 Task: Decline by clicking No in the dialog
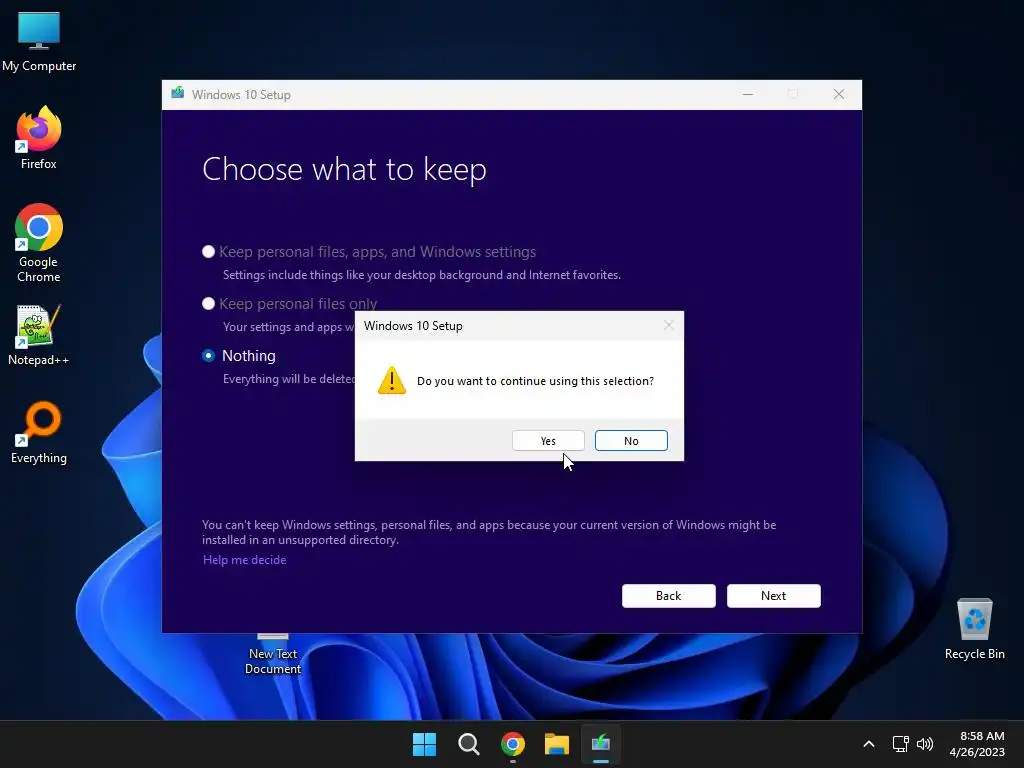point(631,441)
